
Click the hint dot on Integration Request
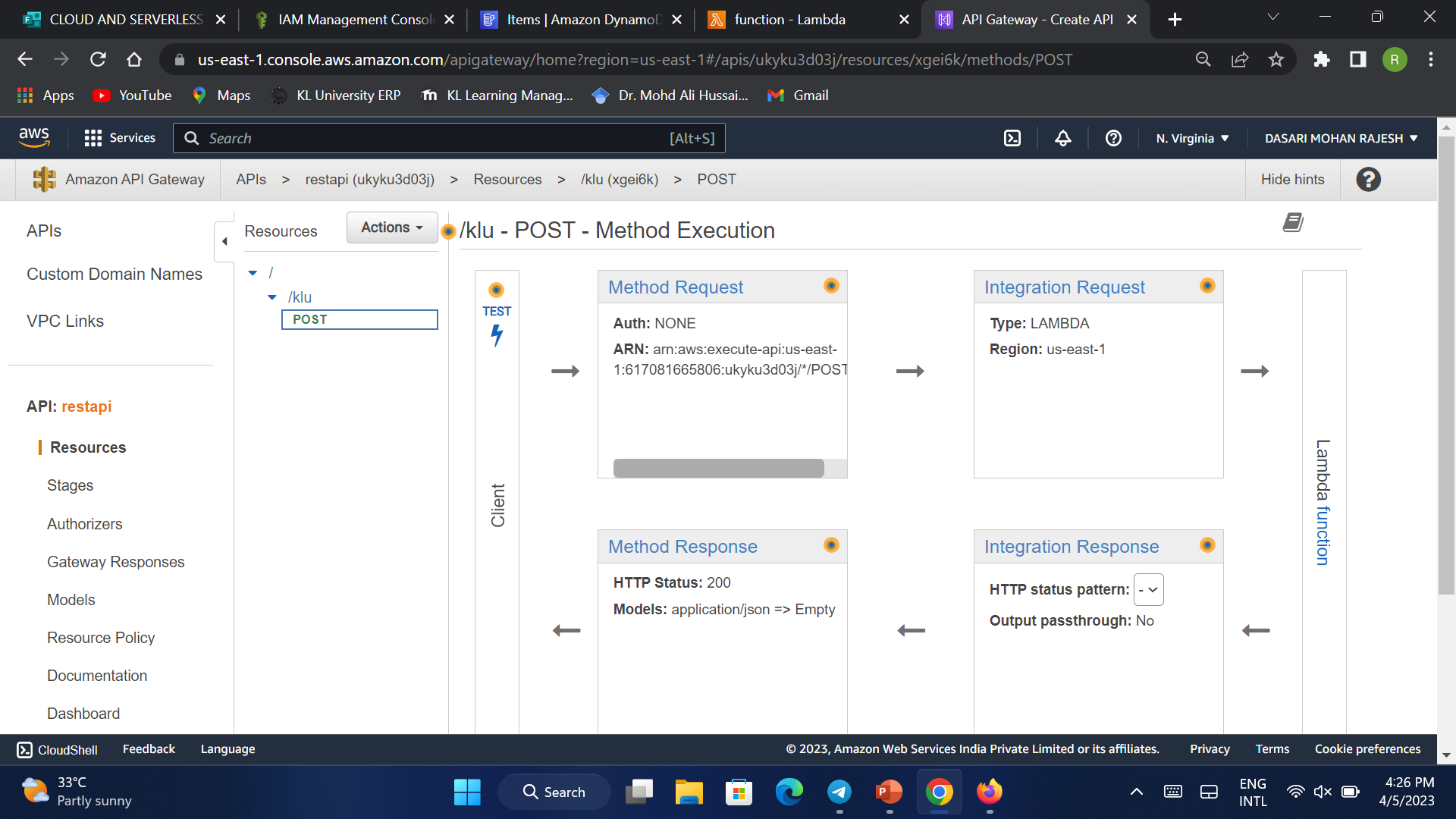click(x=1207, y=286)
